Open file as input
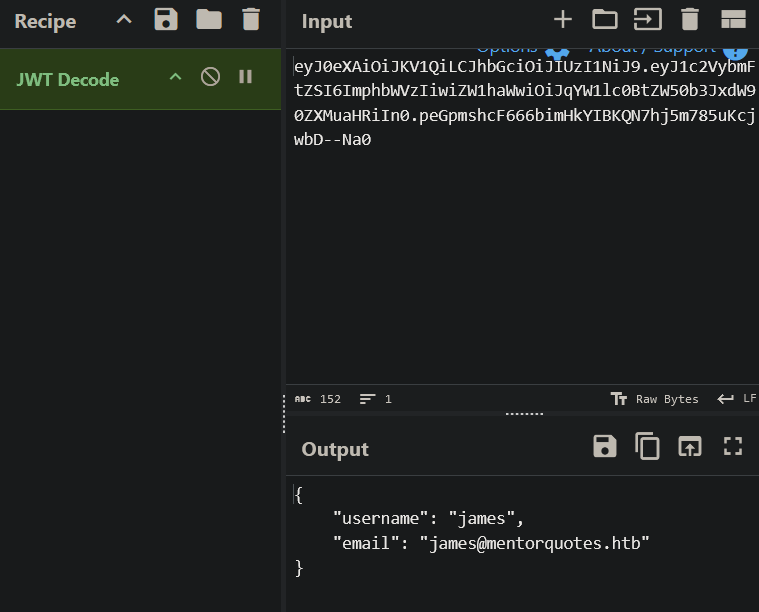Viewport: 759px width, 612px height. pyautogui.click(x=648, y=20)
